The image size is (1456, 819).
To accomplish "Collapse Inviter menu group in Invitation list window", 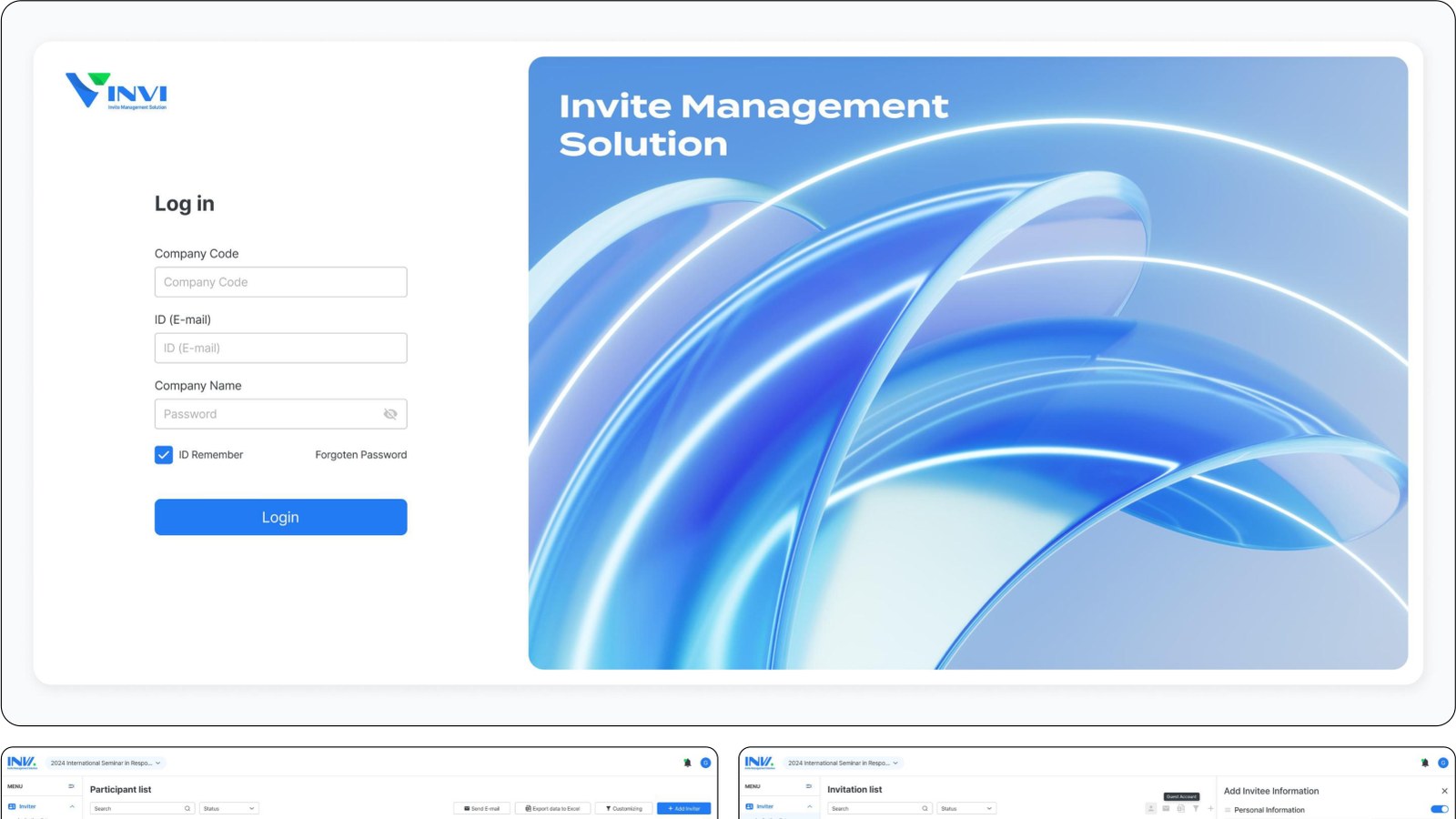I will pos(809,806).
